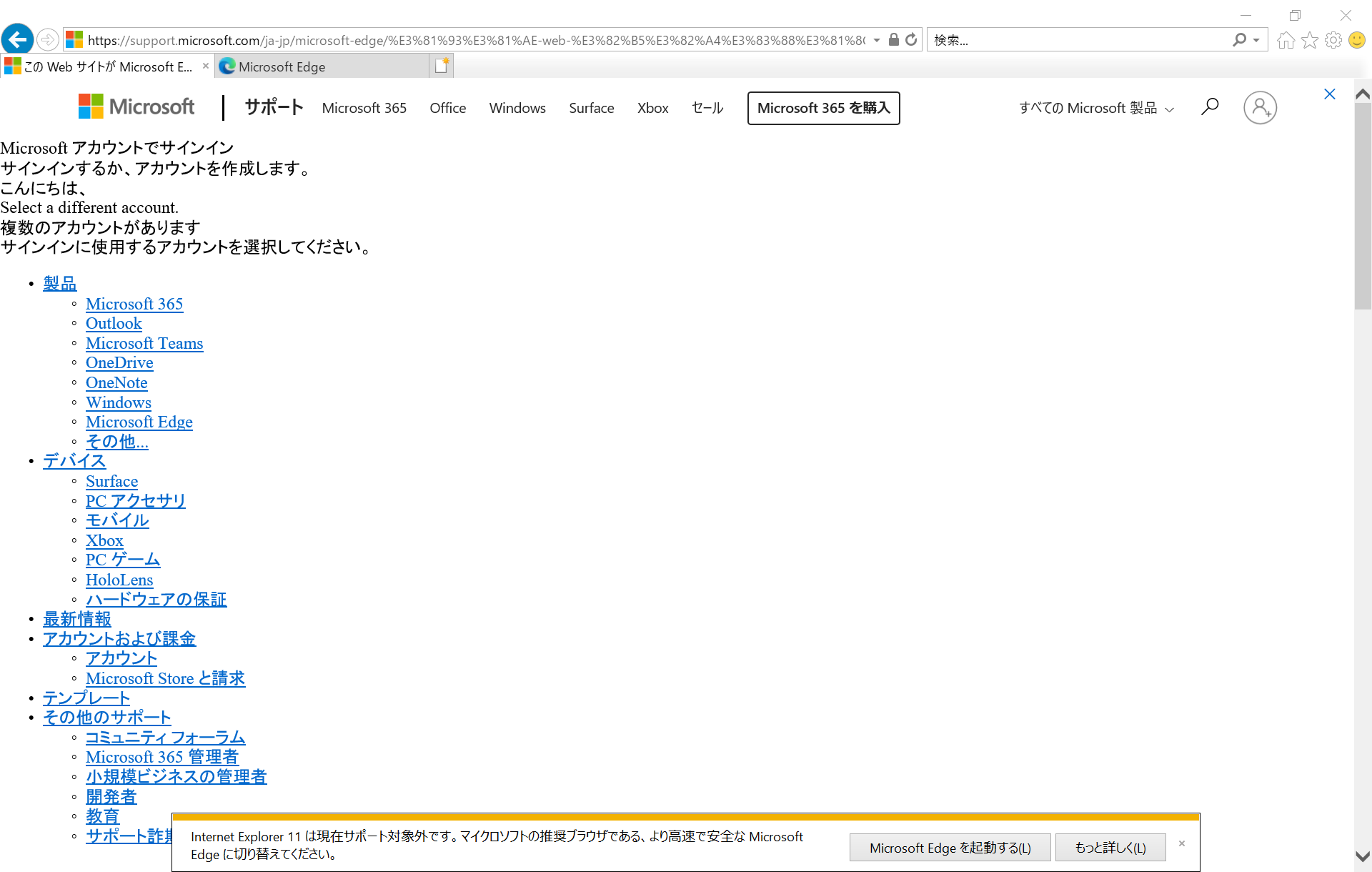
Task: Open the IE Home icon
Action: pyautogui.click(x=1286, y=40)
